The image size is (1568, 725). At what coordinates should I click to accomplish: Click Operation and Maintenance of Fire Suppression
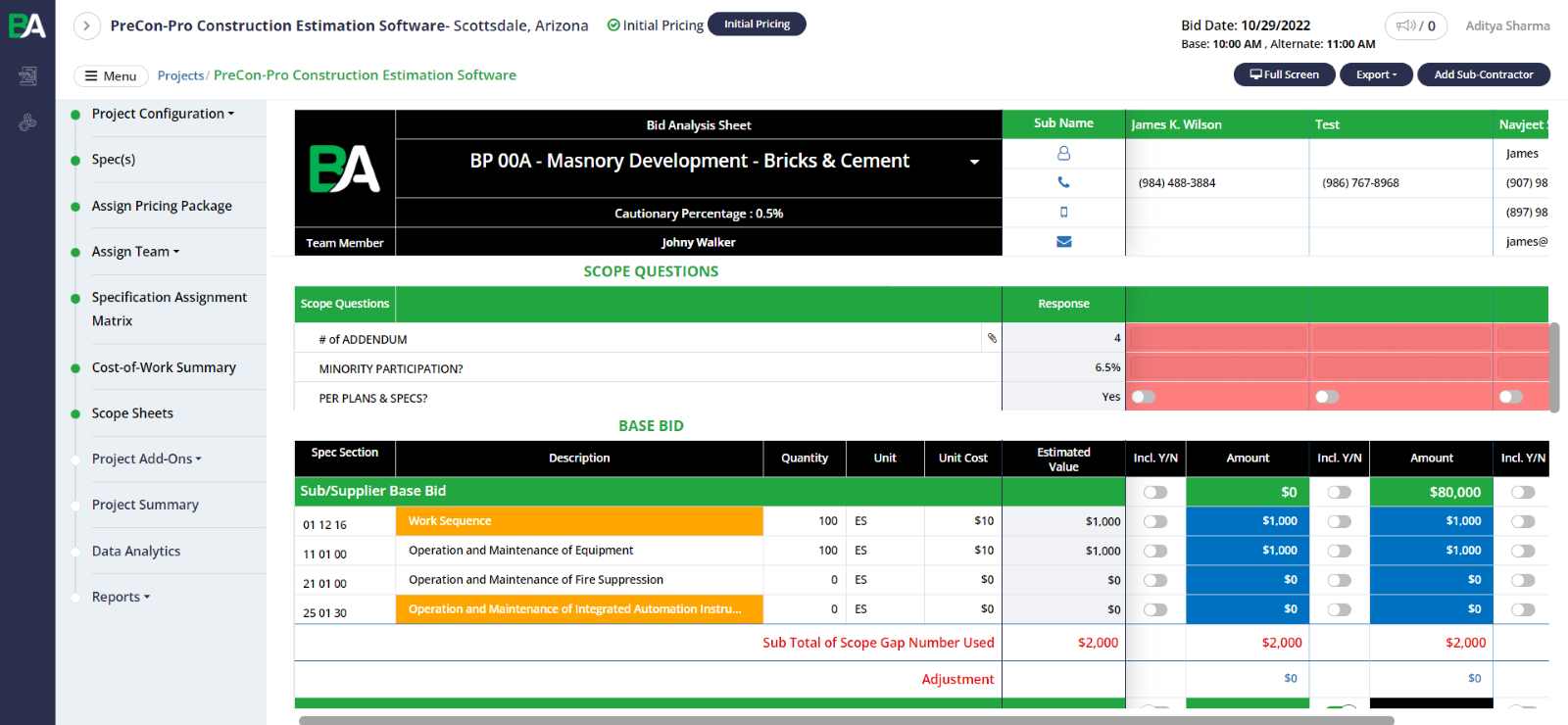tap(536, 580)
